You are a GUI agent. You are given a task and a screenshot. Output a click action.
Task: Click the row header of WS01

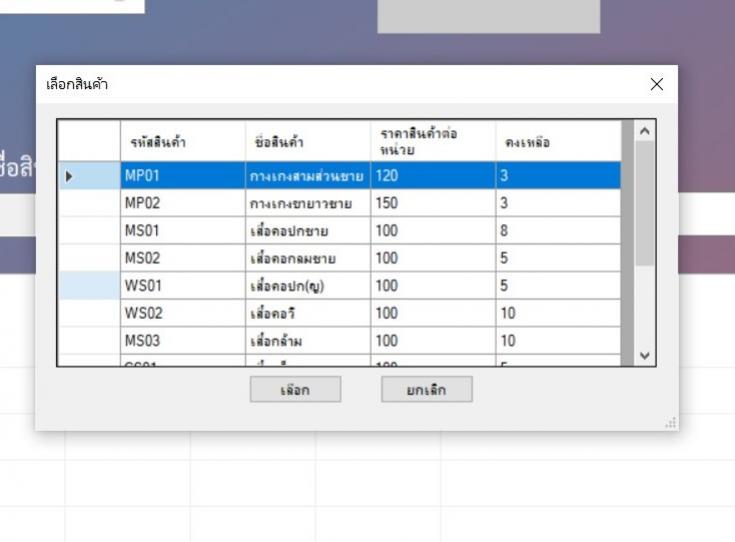(x=89, y=286)
